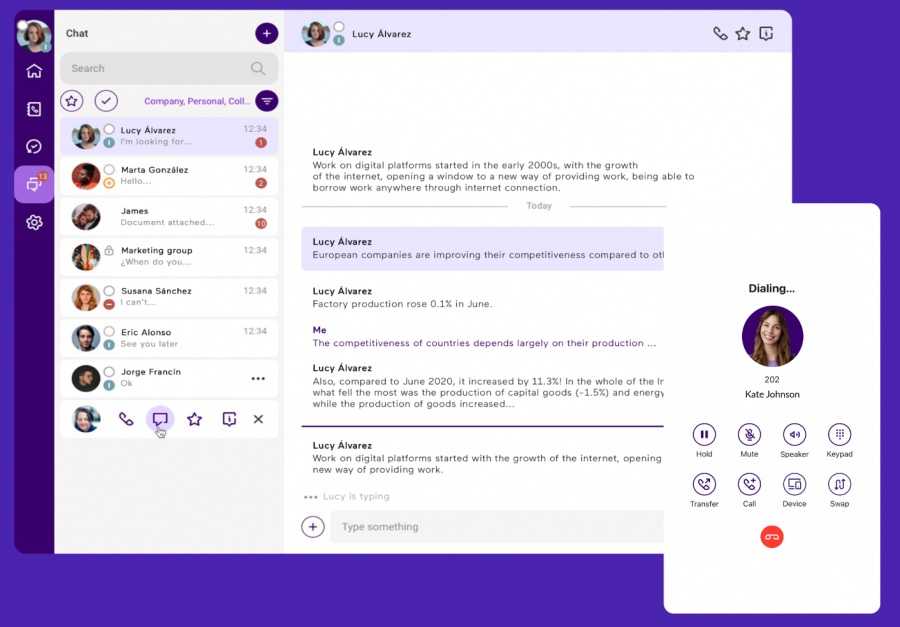The width and height of the screenshot is (900, 627).
Task: Select the circle checkbox beside Susana Sánchez
Action: tap(109, 291)
